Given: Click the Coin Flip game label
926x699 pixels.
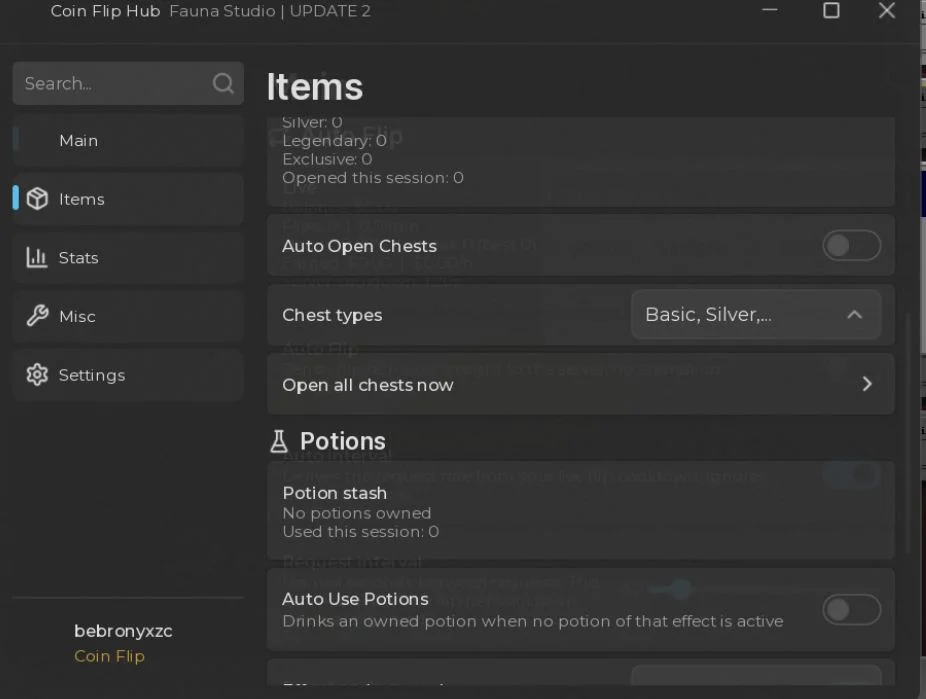Looking at the screenshot, I should click(109, 656).
